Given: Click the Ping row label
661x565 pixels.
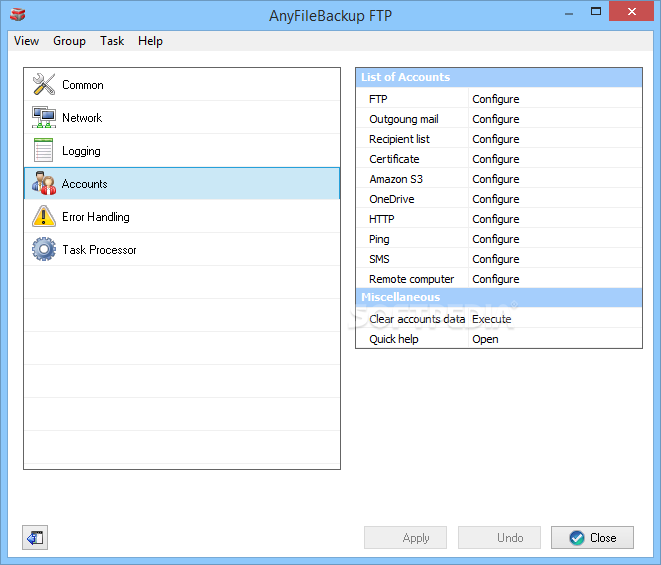Looking at the screenshot, I should coord(379,239).
